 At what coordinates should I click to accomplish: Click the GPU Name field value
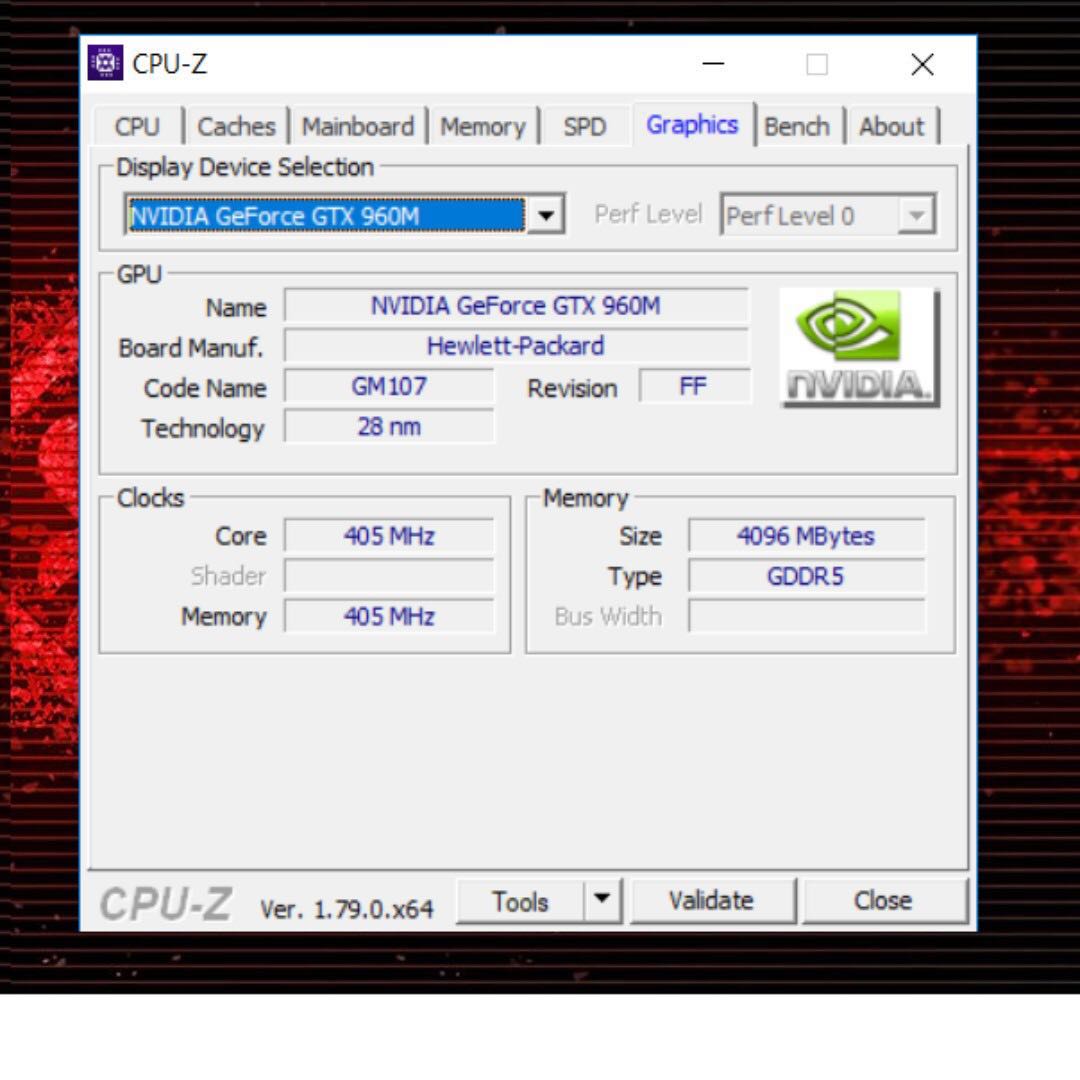(516, 305)
